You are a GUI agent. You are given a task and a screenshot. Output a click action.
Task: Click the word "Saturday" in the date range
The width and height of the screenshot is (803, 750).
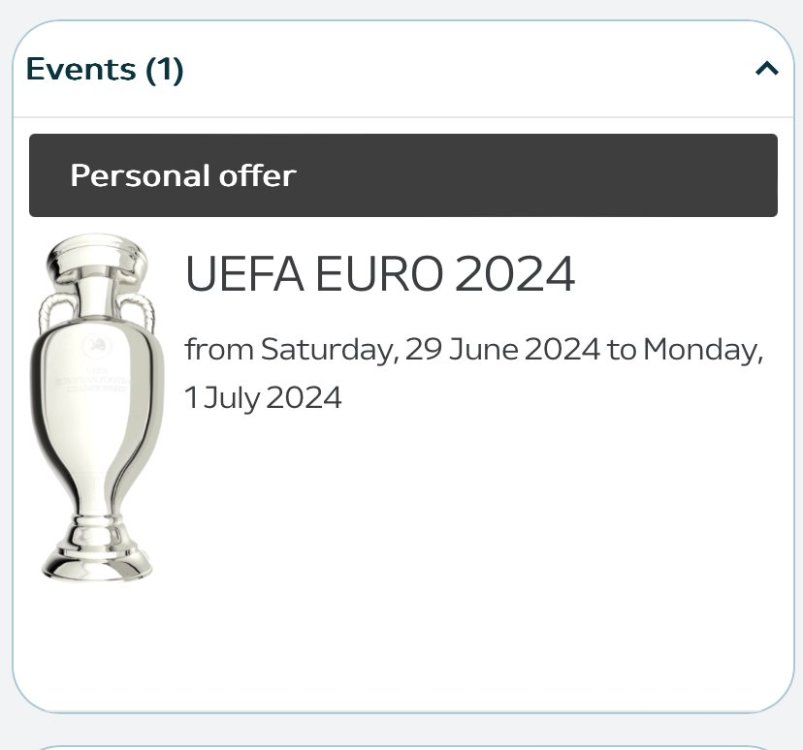coord(327,351)
